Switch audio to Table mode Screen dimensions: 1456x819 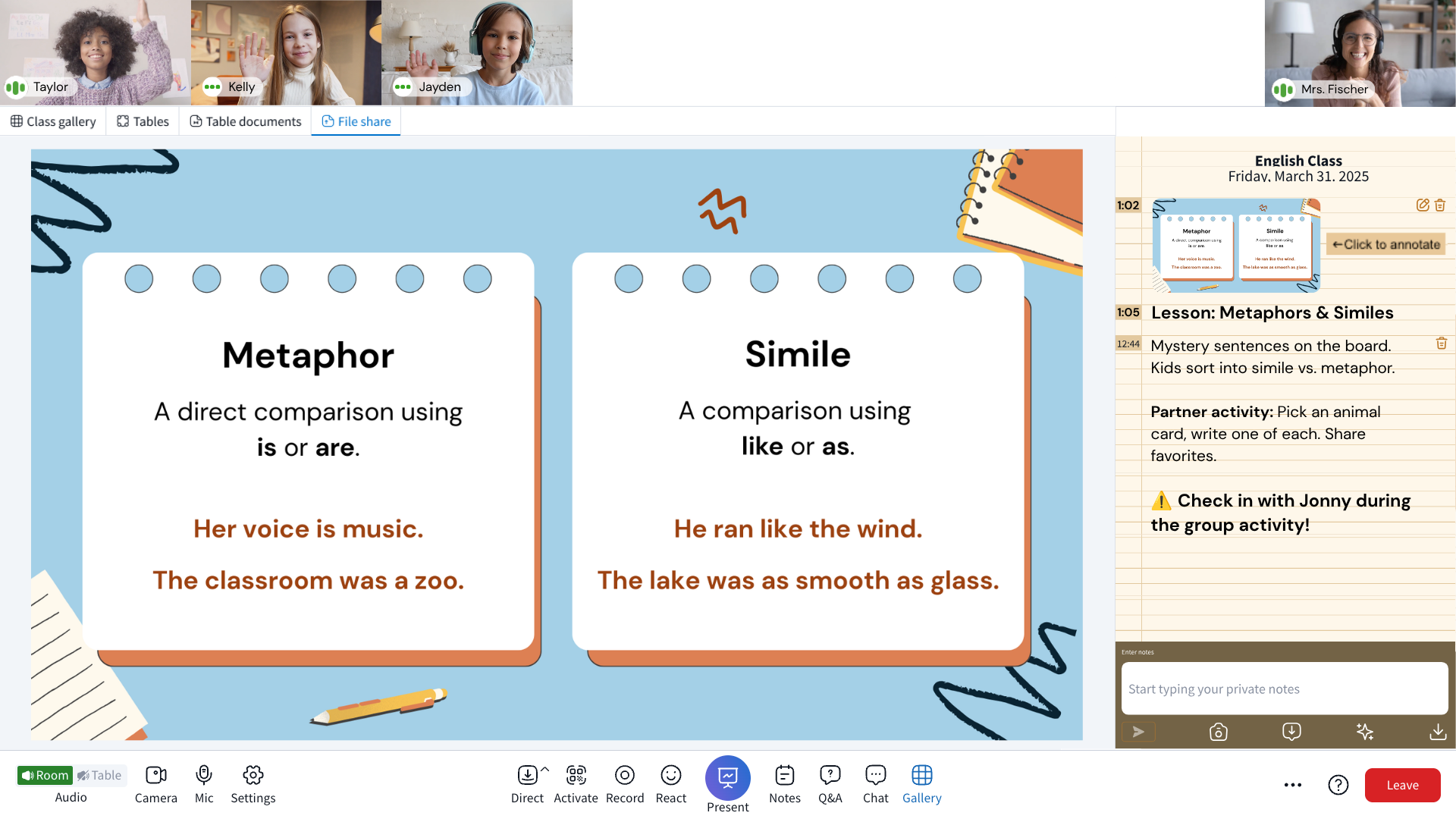click(x=100, y=775)
